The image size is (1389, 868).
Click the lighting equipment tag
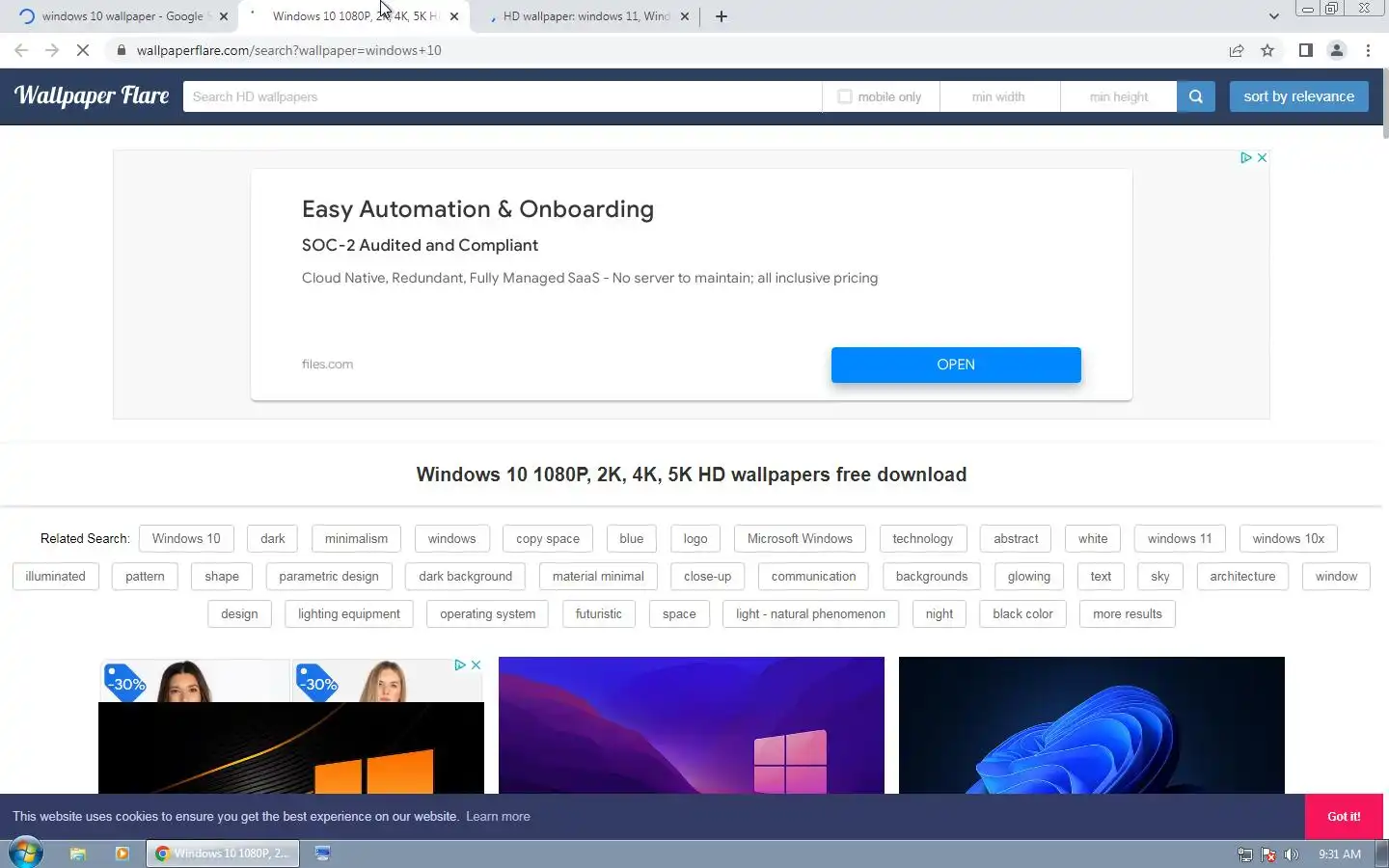pos(349,613)
